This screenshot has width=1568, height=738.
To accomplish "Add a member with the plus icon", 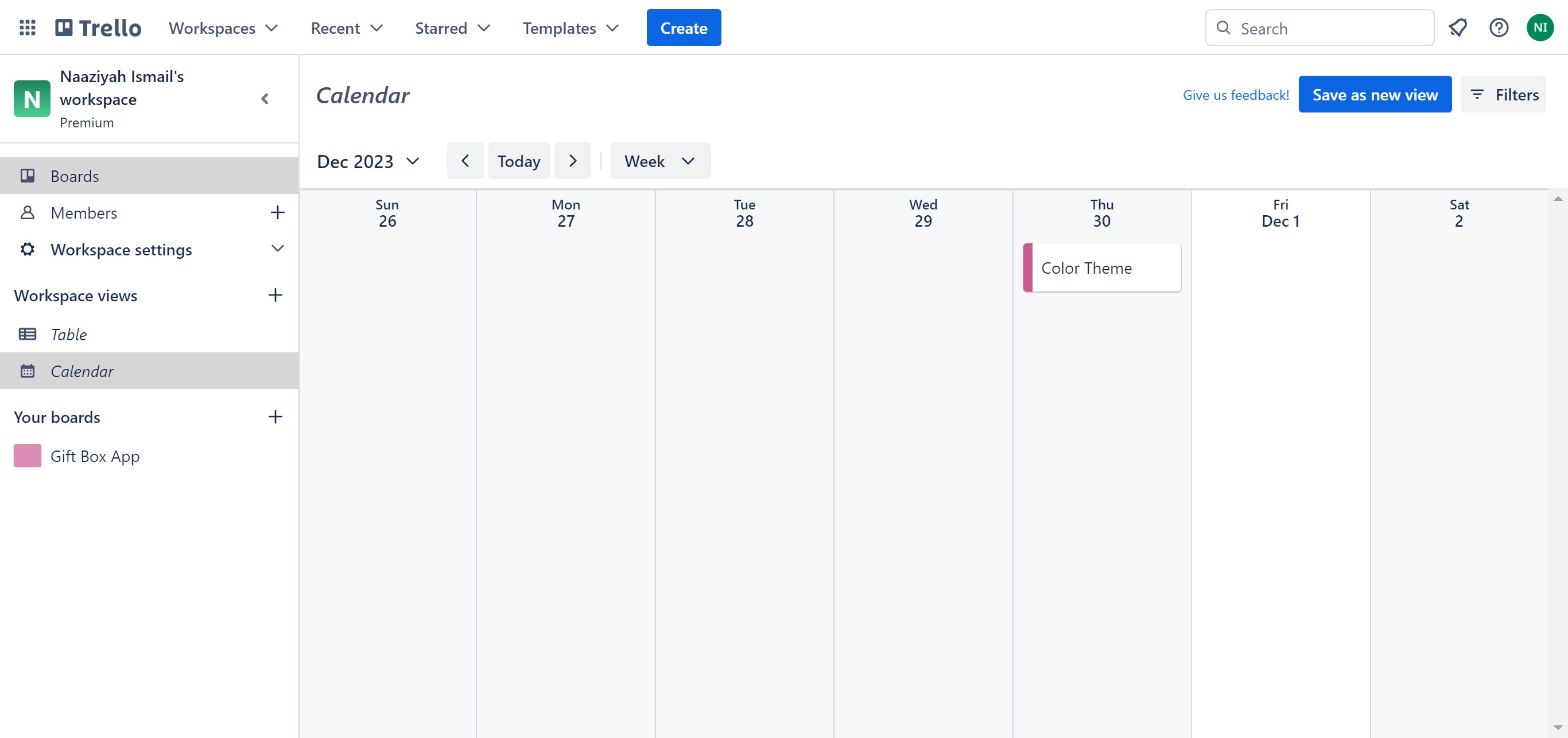I will 277,212.
